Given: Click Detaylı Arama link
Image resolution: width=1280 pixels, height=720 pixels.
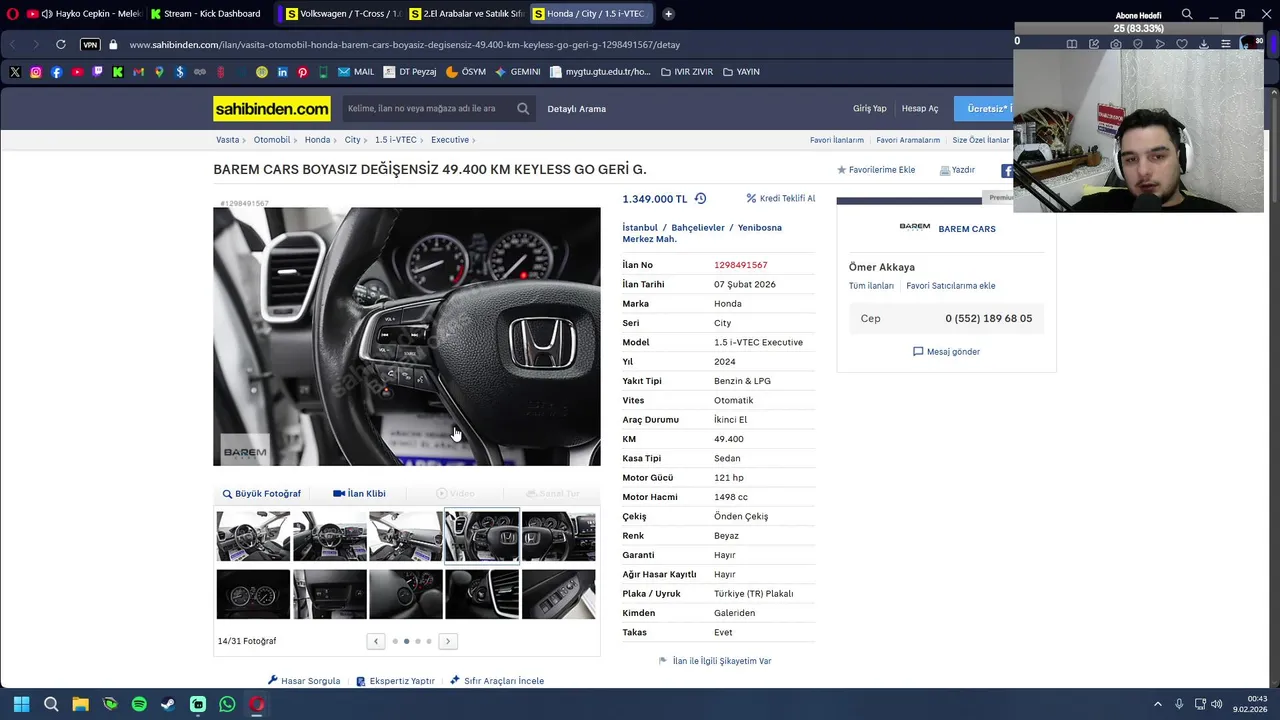Looking at the screenshot, I should 576,109.
